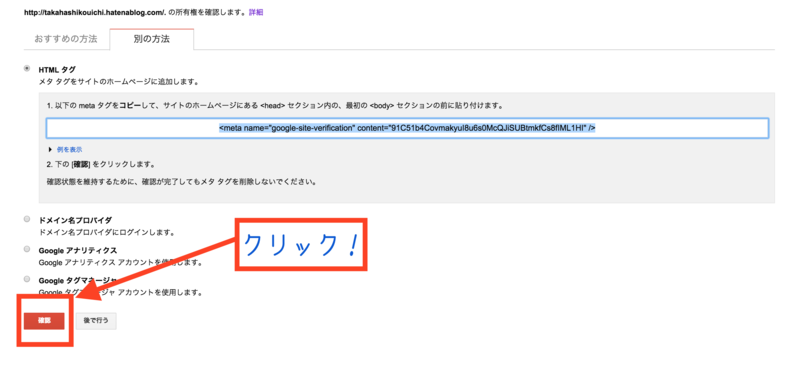
Task: Switch to the おすすめの方法 tab
Action: 66,39
